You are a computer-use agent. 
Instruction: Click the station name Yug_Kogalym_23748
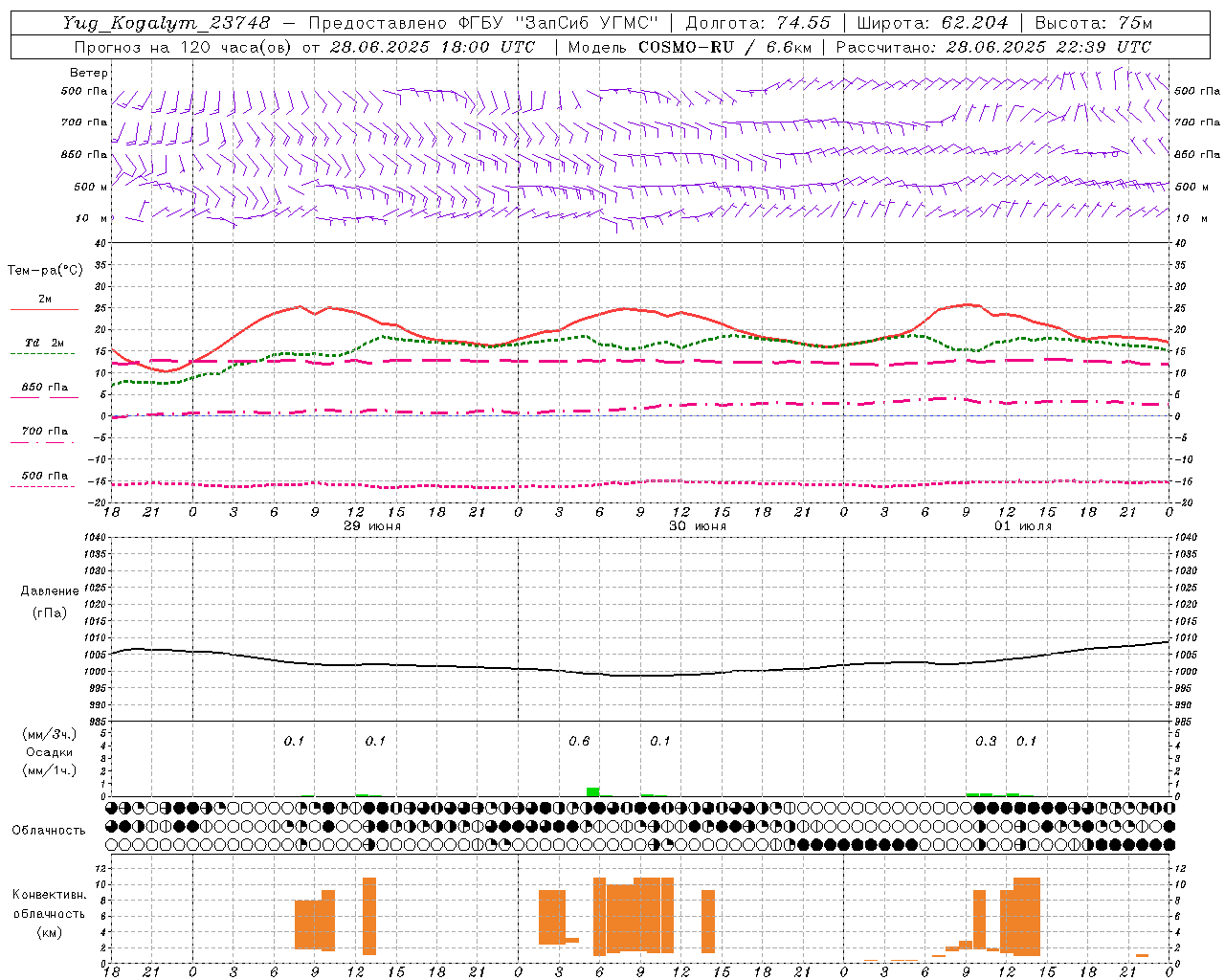click(167, 23)
